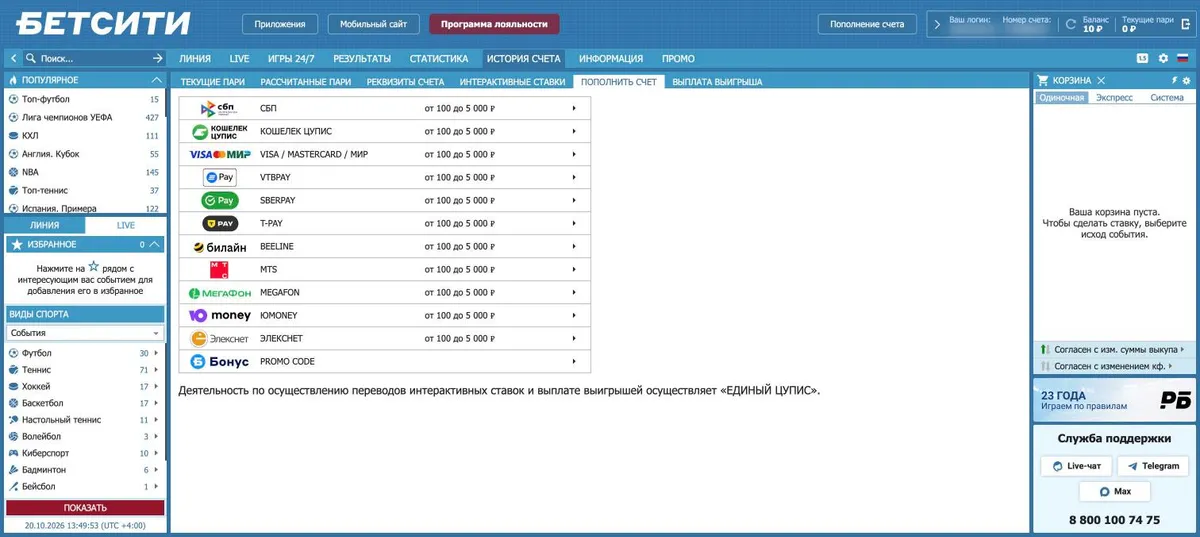Open site settings gear in the navigation bar
Screen dimensions: 1200x537
[x=1163, y=59]
